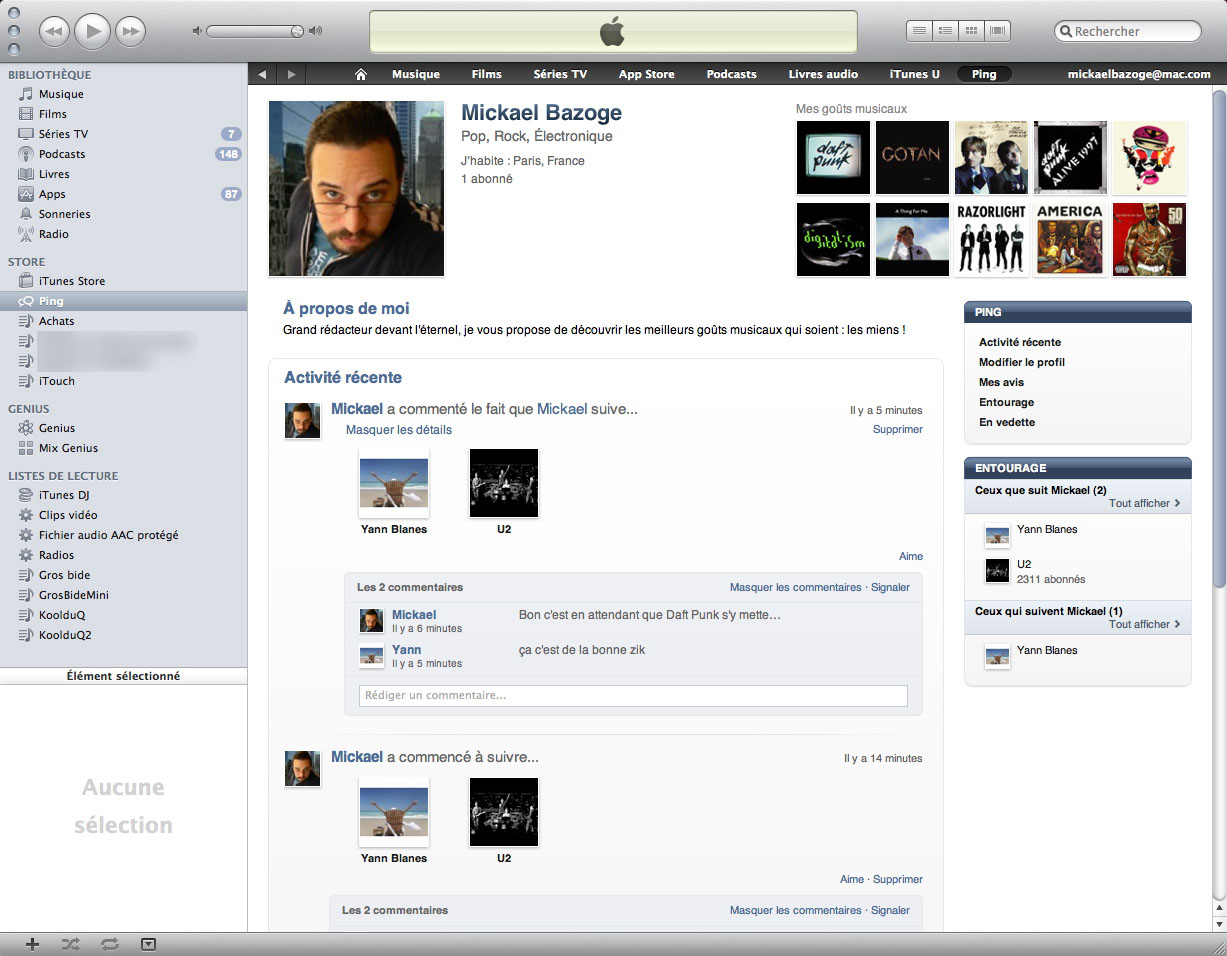
Task: Open the Podcasts store tab
Action: (x=732, y=74)
